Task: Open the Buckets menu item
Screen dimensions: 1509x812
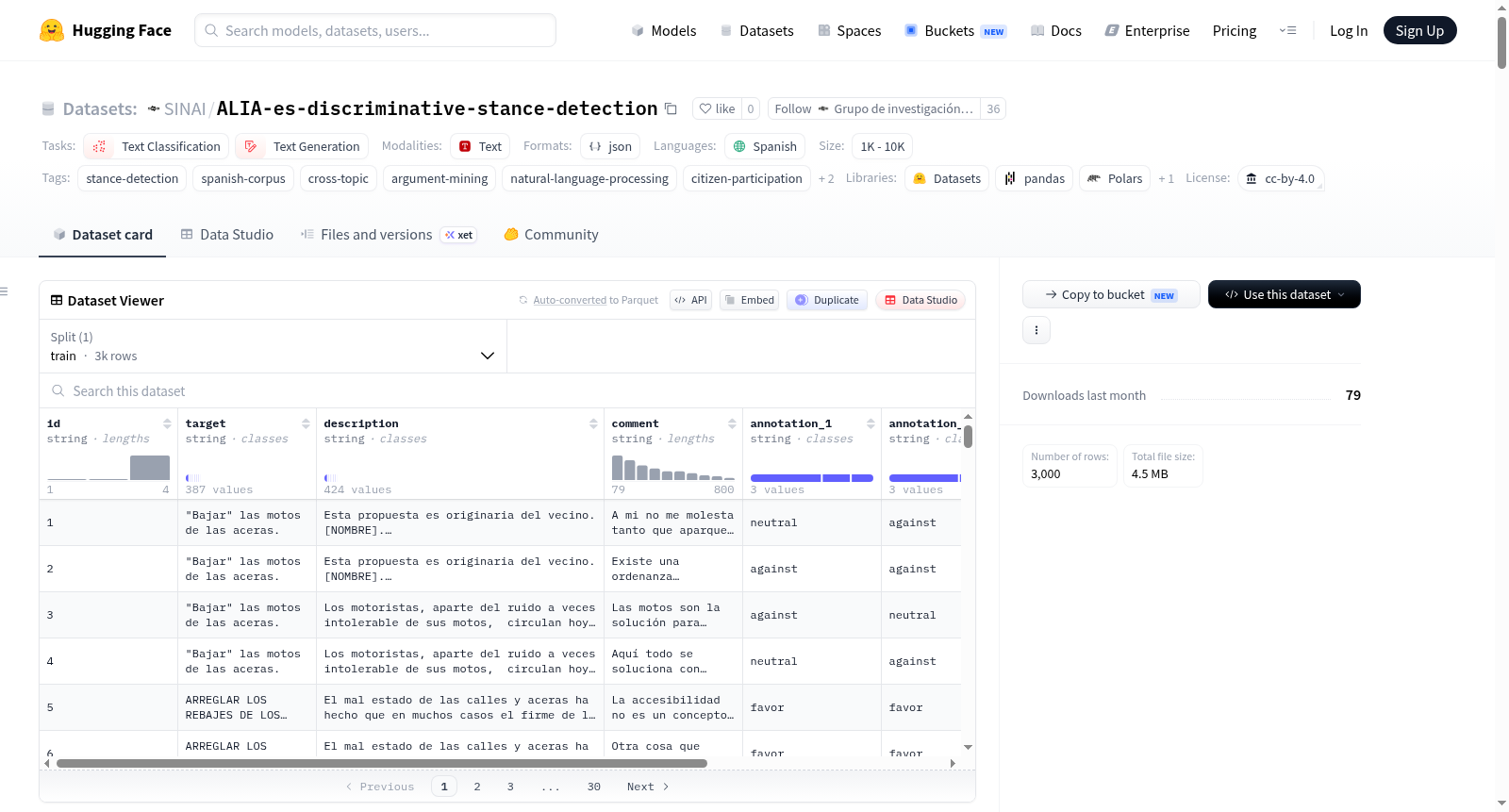Action: point(955,30)
